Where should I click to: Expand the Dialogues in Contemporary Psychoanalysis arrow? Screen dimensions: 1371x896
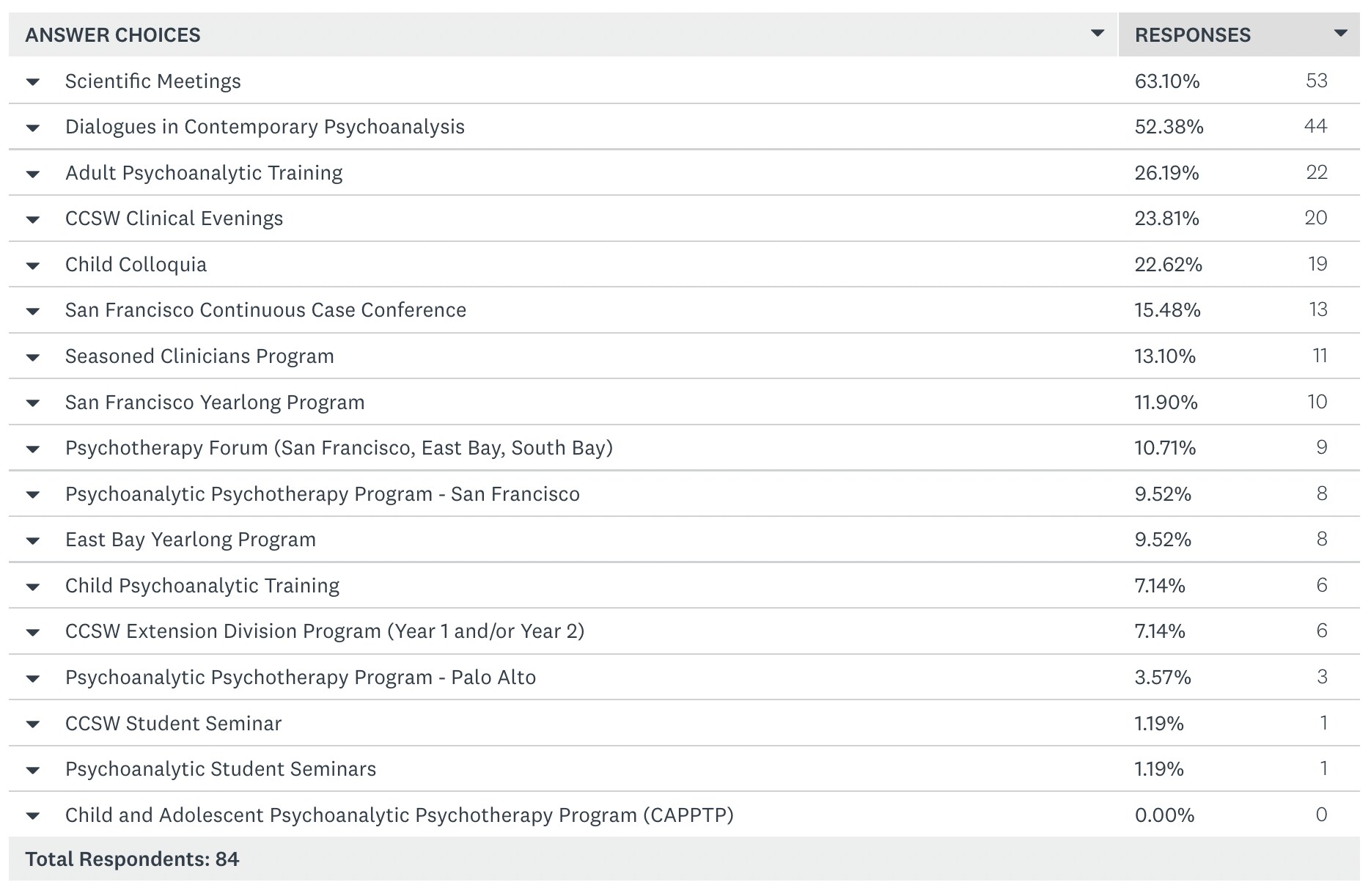click(33, 128)
